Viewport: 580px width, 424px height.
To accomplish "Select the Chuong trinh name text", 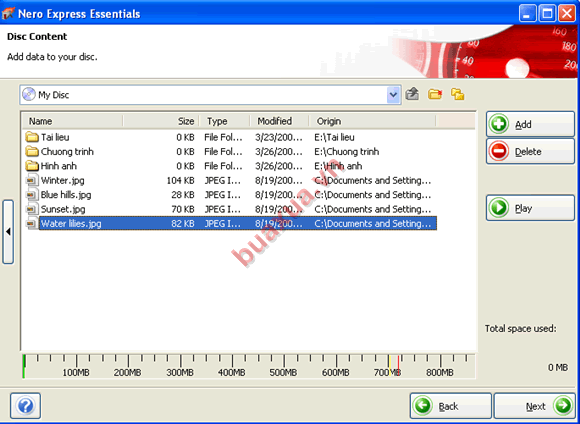I will pos(67,152).
